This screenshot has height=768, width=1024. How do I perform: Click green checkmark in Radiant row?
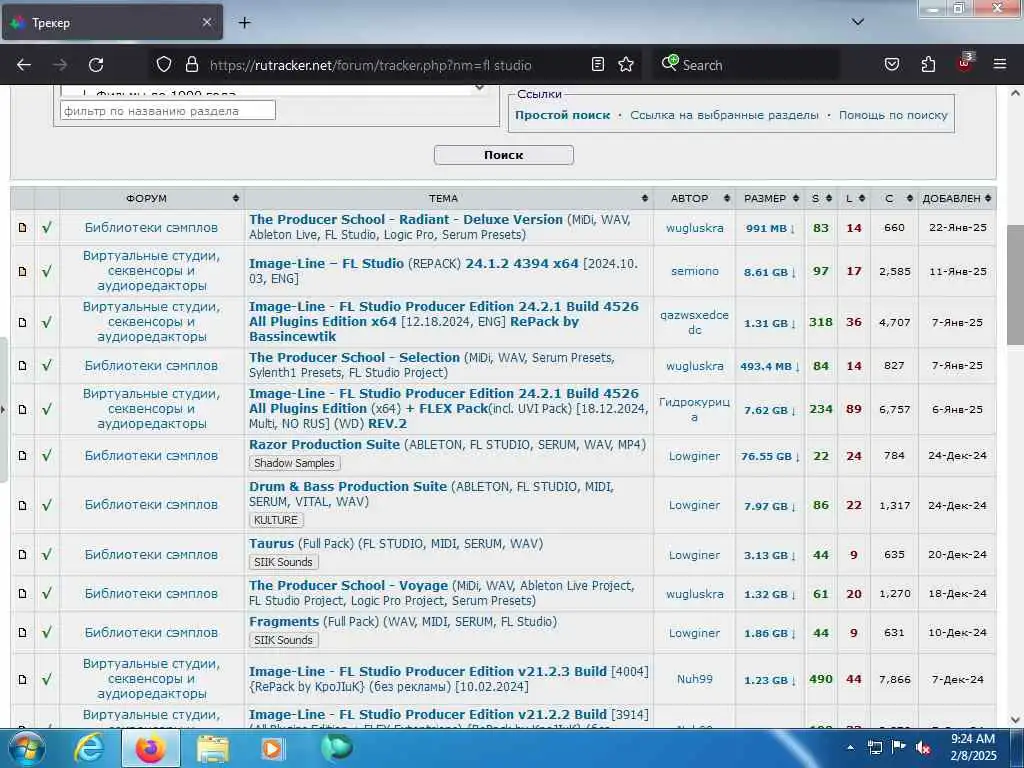click(x=46, y=228)
